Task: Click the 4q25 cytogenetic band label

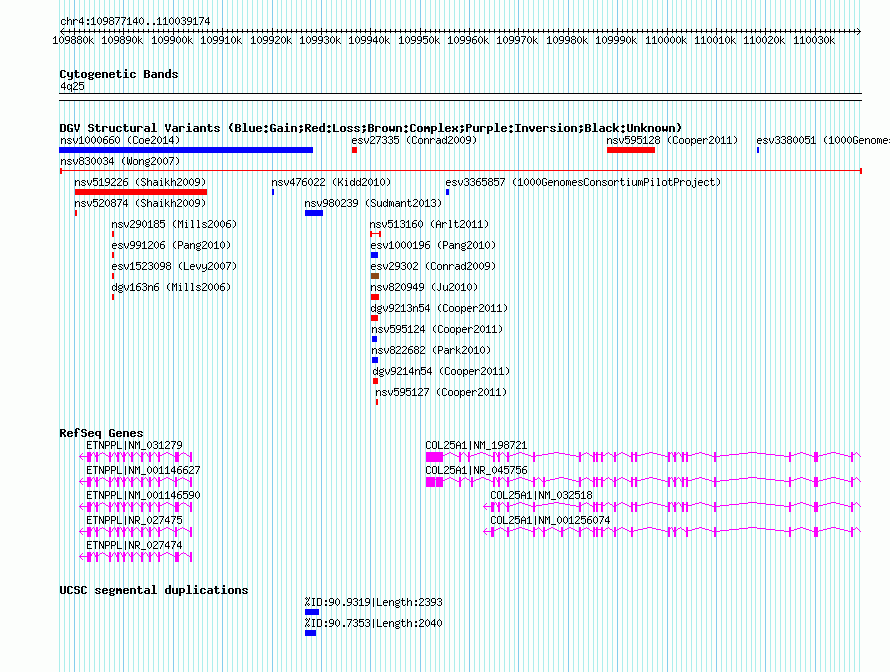Action: coord(72,86)
